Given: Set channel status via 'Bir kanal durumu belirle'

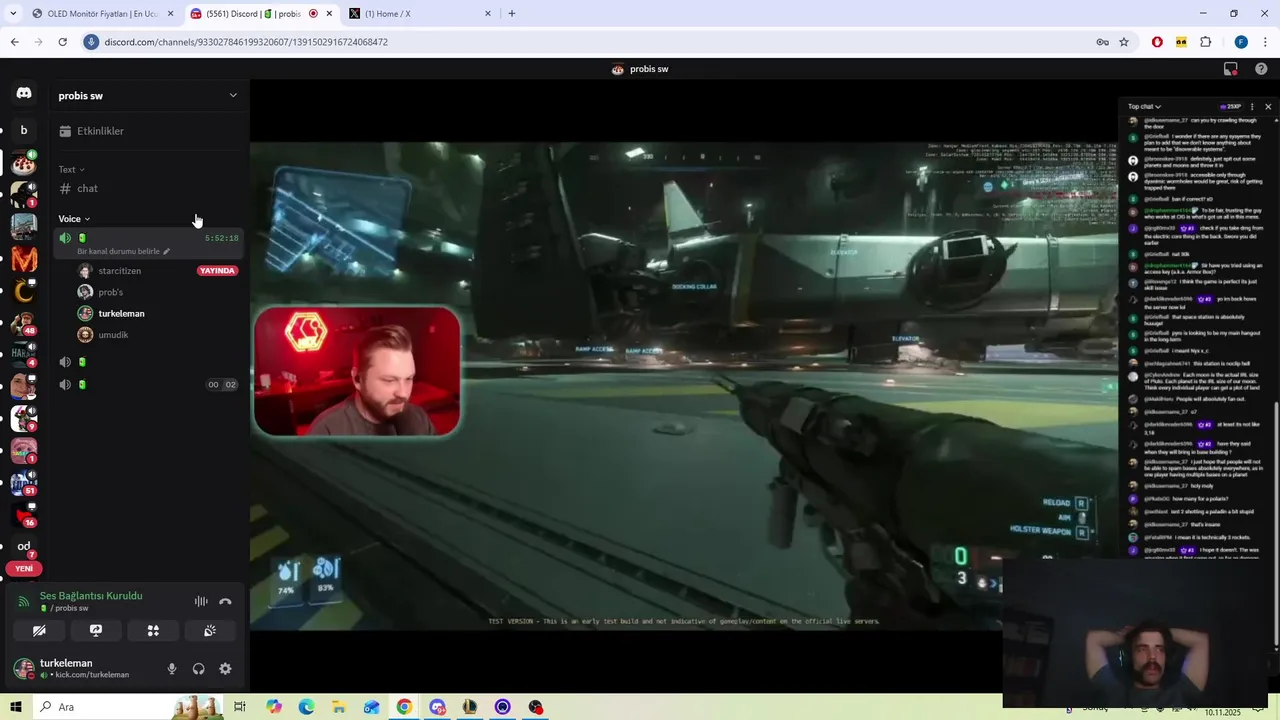Looking at the screenshot, I should tap(123, 251).
